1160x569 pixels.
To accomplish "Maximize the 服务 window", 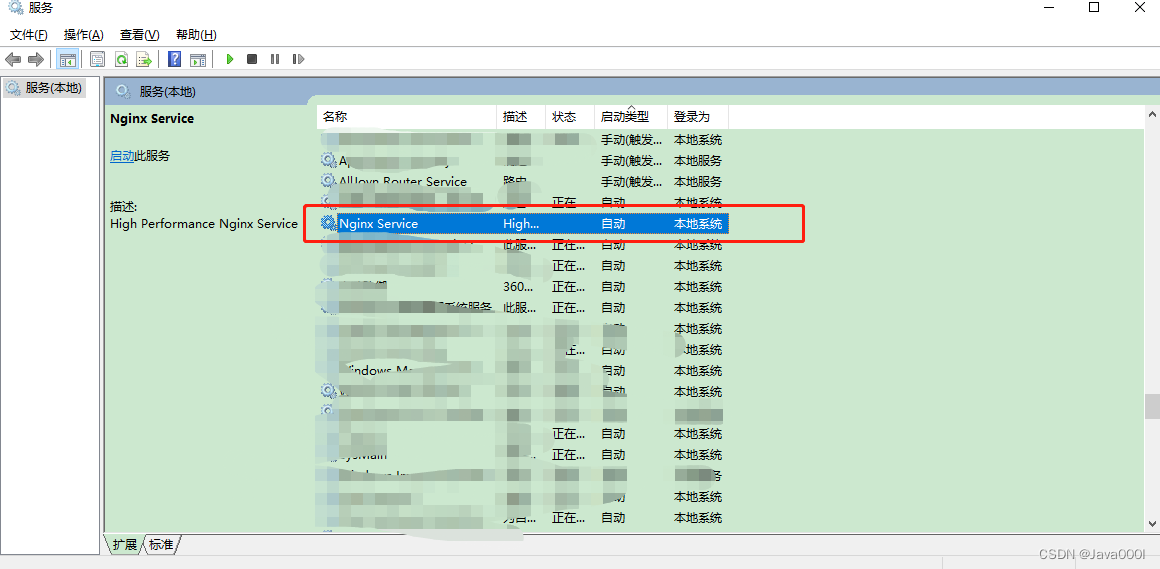I will pos(1094,7).
